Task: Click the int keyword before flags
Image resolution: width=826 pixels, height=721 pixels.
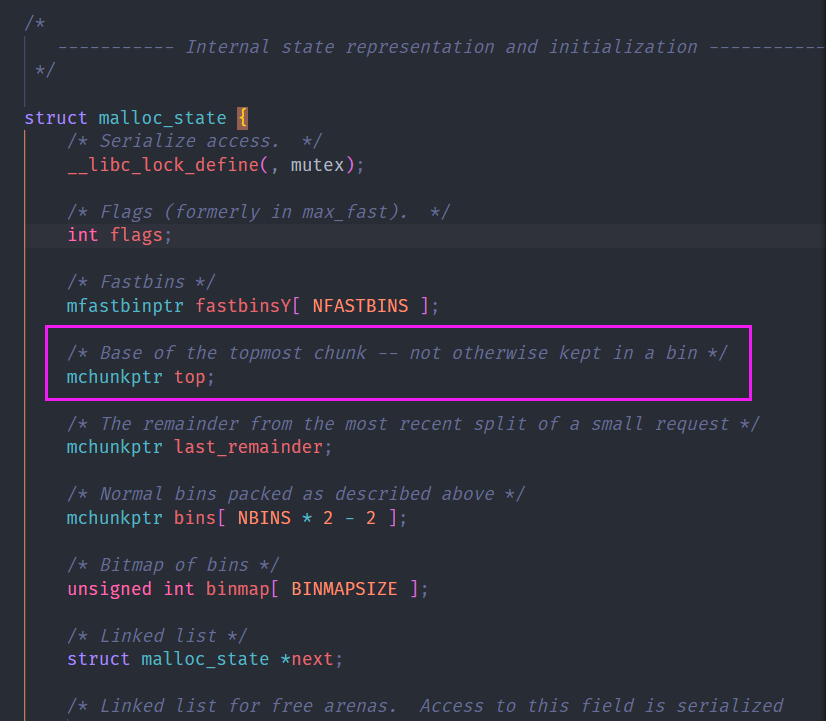Action: coord(83,235)
